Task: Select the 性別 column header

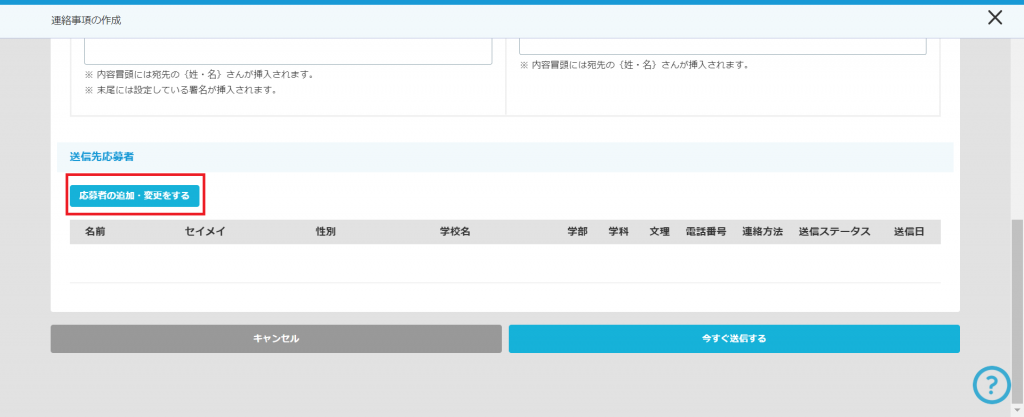Action: coord(325,231)
